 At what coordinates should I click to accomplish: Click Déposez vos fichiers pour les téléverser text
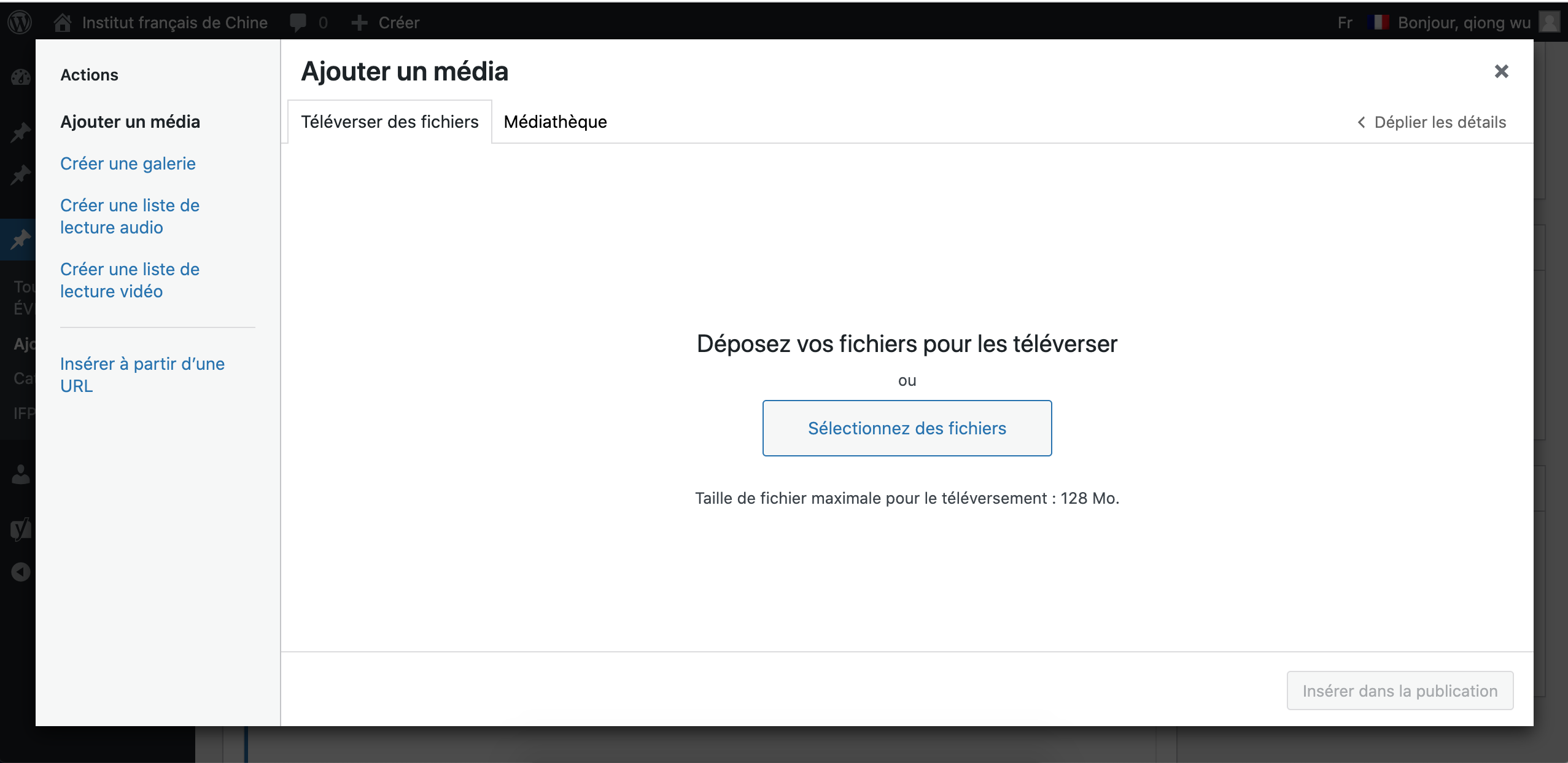907,344
